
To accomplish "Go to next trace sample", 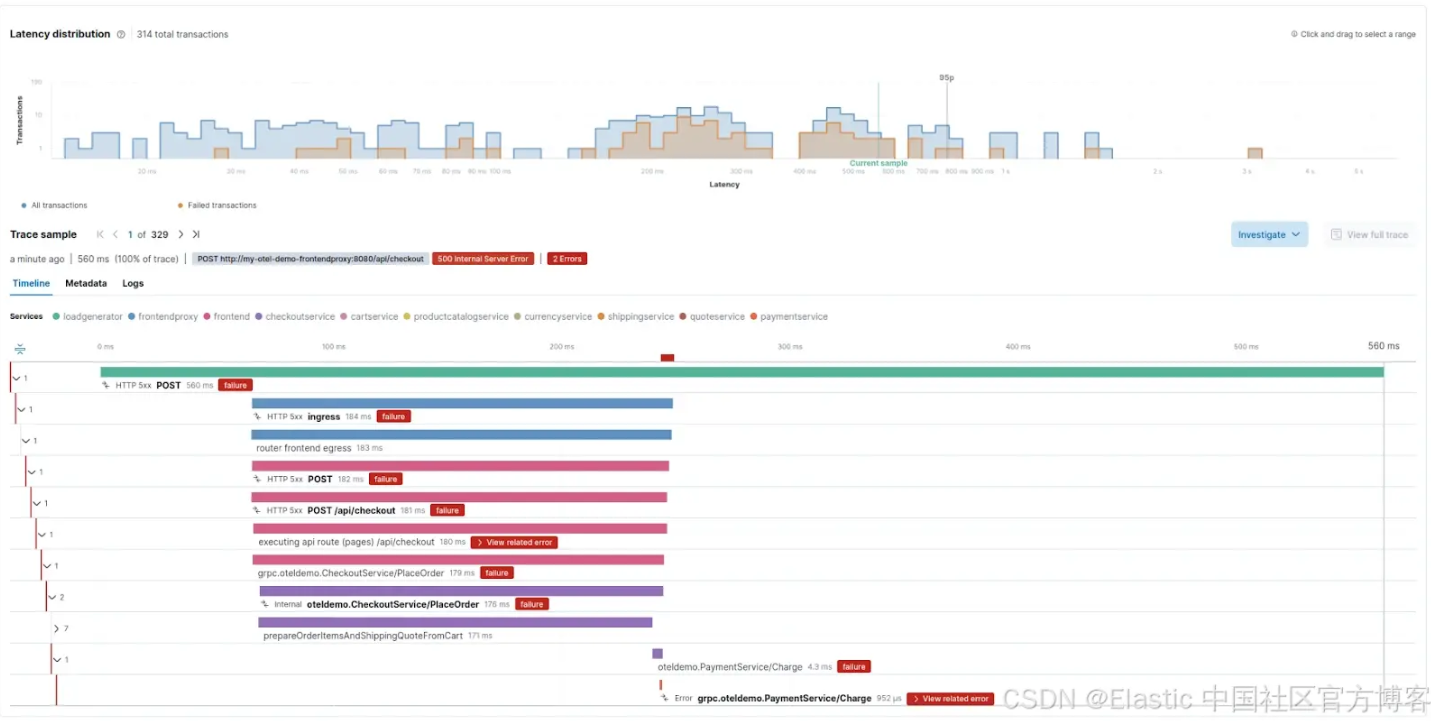I will tap(180, 235).
